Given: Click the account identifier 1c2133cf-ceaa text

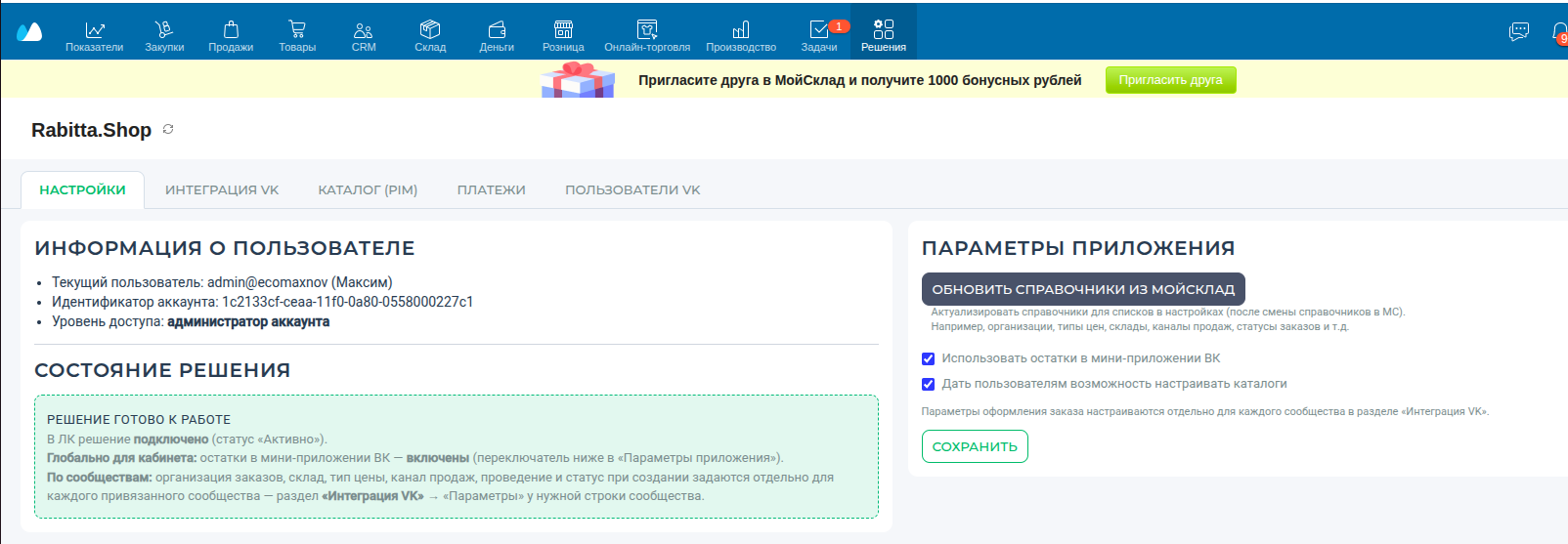Looking at the screenshot, I should tap(347, 302).
